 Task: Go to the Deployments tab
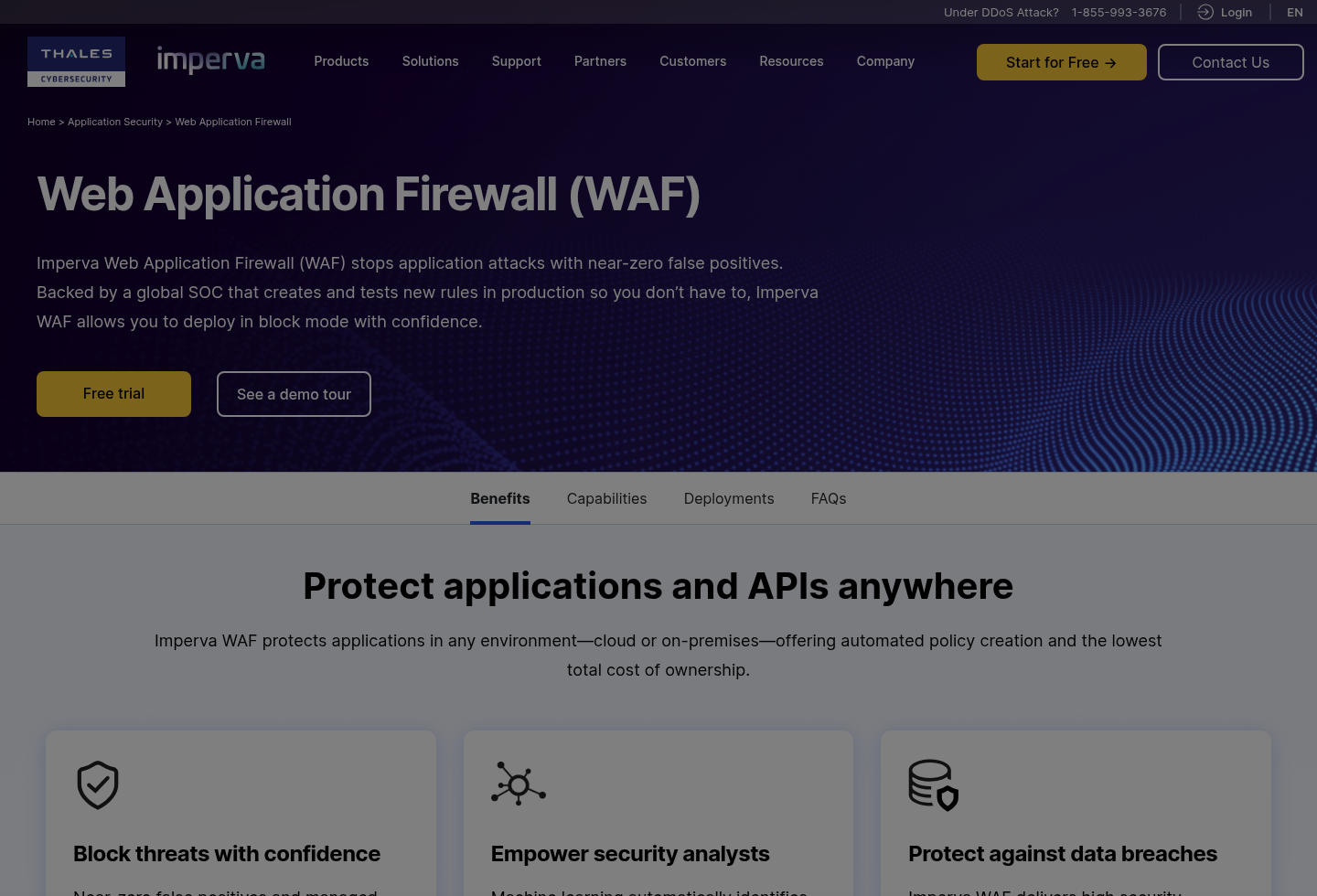click(729, 498)
